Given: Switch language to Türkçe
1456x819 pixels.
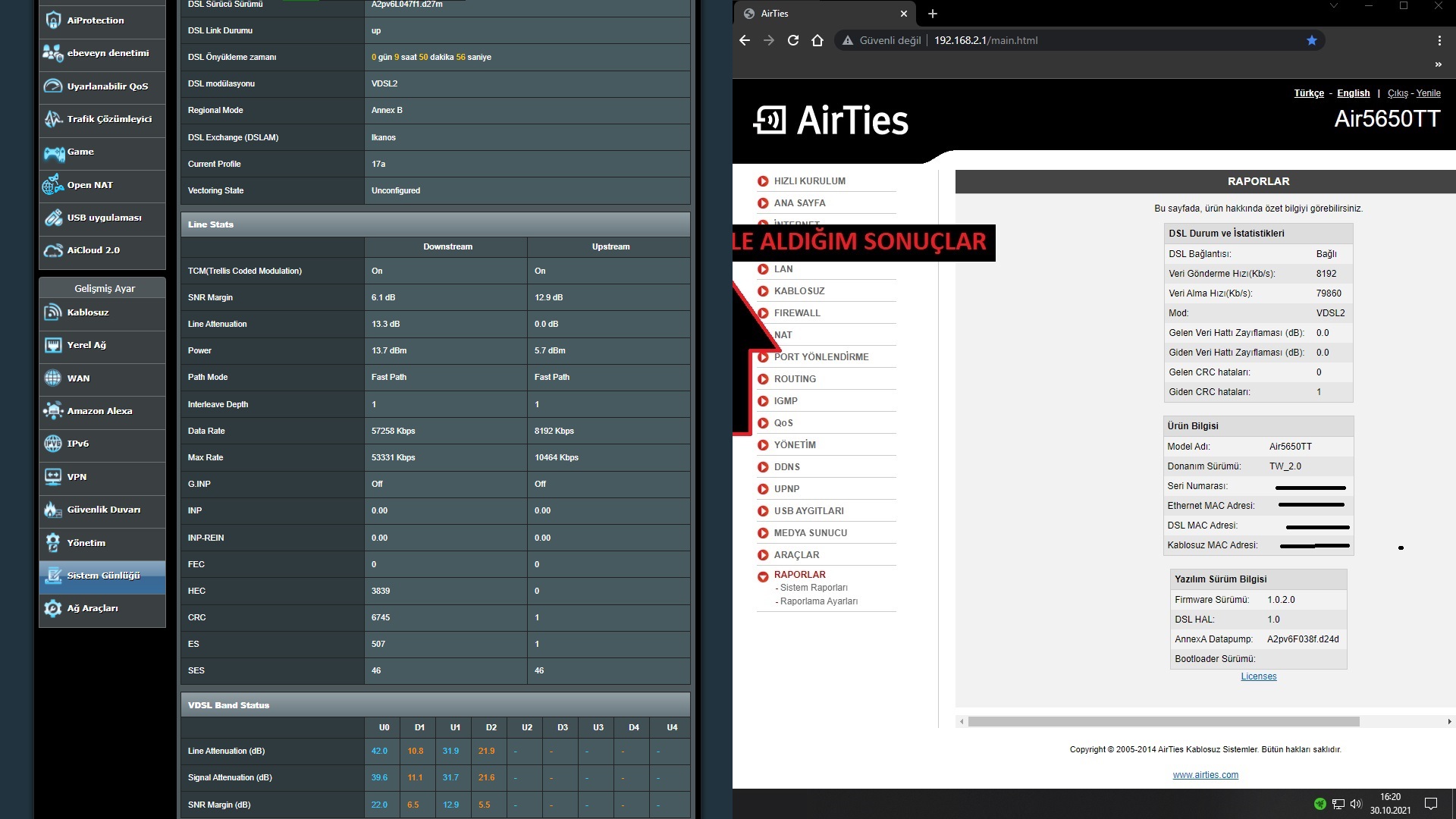Looking at the screenshot, I should [x=1309, y=93].
